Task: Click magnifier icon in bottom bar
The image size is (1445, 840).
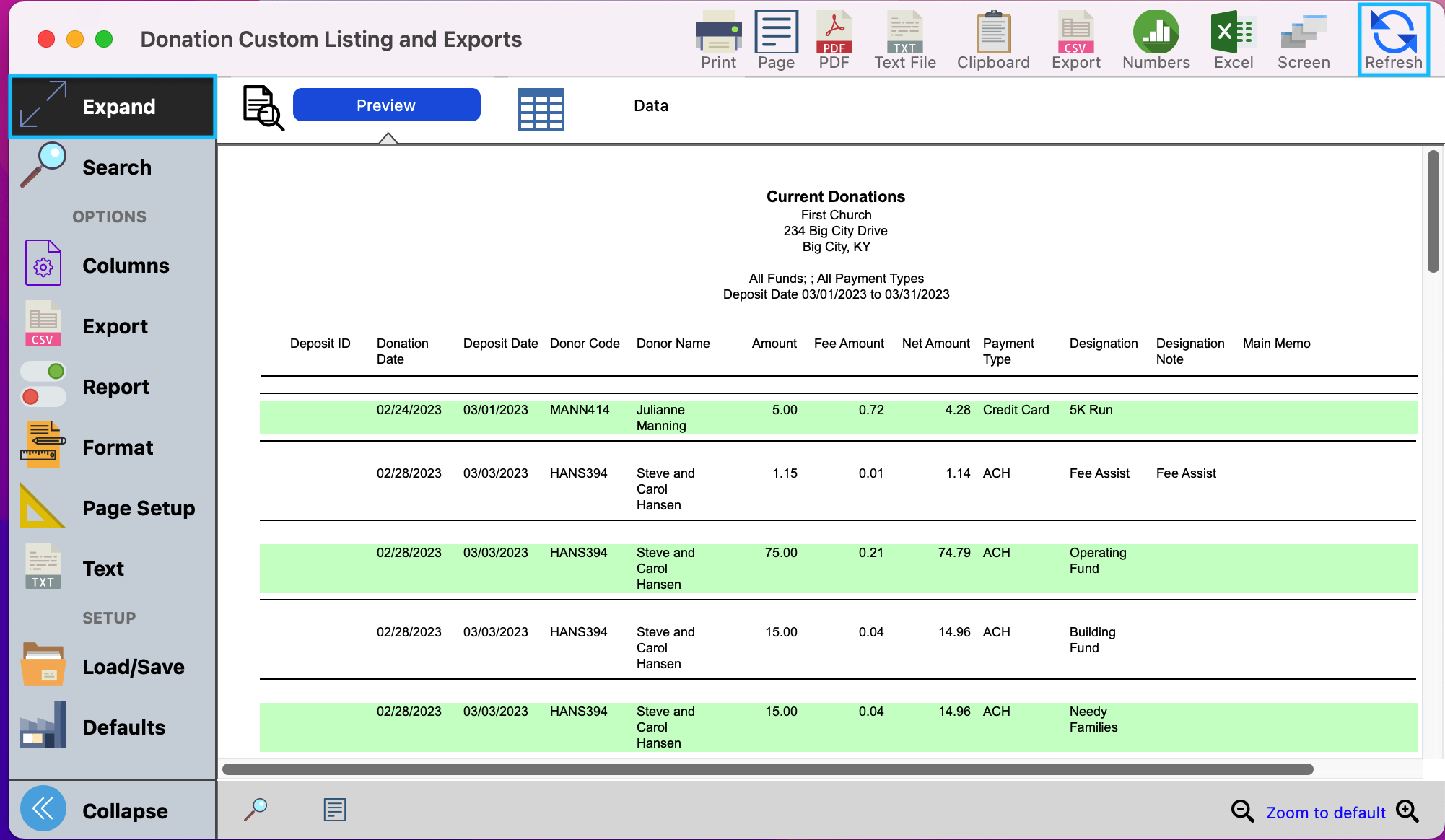Action: pos(256,810)
